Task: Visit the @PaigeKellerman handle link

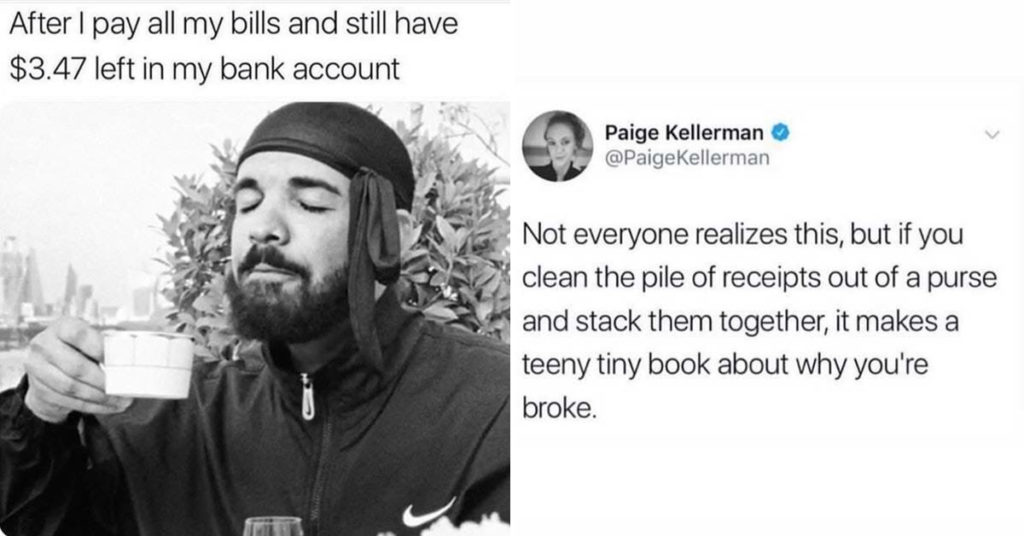Action: pos(687,158)
